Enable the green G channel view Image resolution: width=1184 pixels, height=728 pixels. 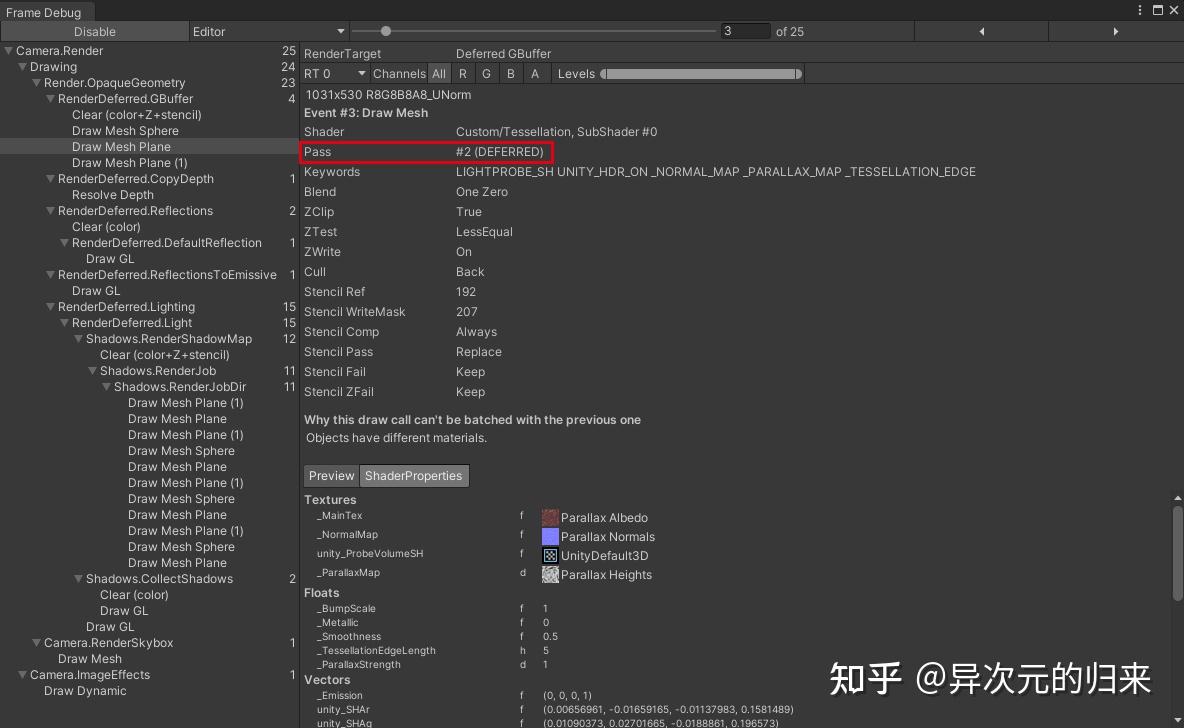coord(486,73)
